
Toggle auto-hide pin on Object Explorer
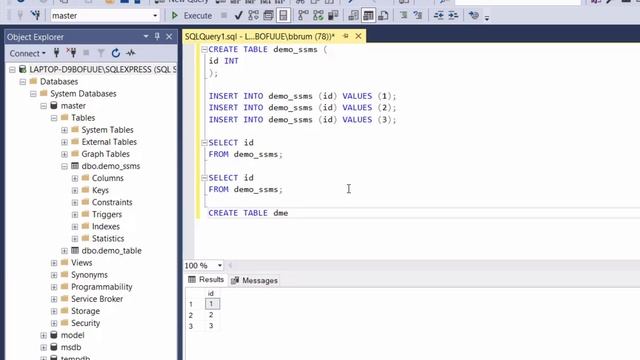[157, 37]
